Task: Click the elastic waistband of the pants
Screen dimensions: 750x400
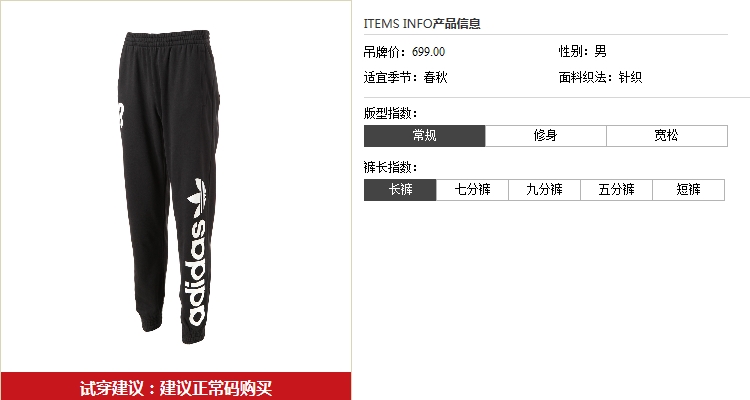Action: 167,38
